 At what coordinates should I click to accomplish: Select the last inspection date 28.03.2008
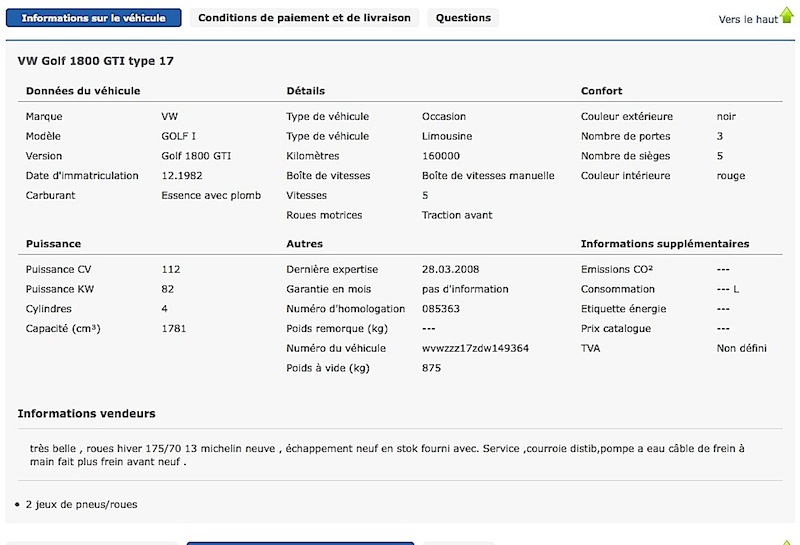[x=450, y=269]
